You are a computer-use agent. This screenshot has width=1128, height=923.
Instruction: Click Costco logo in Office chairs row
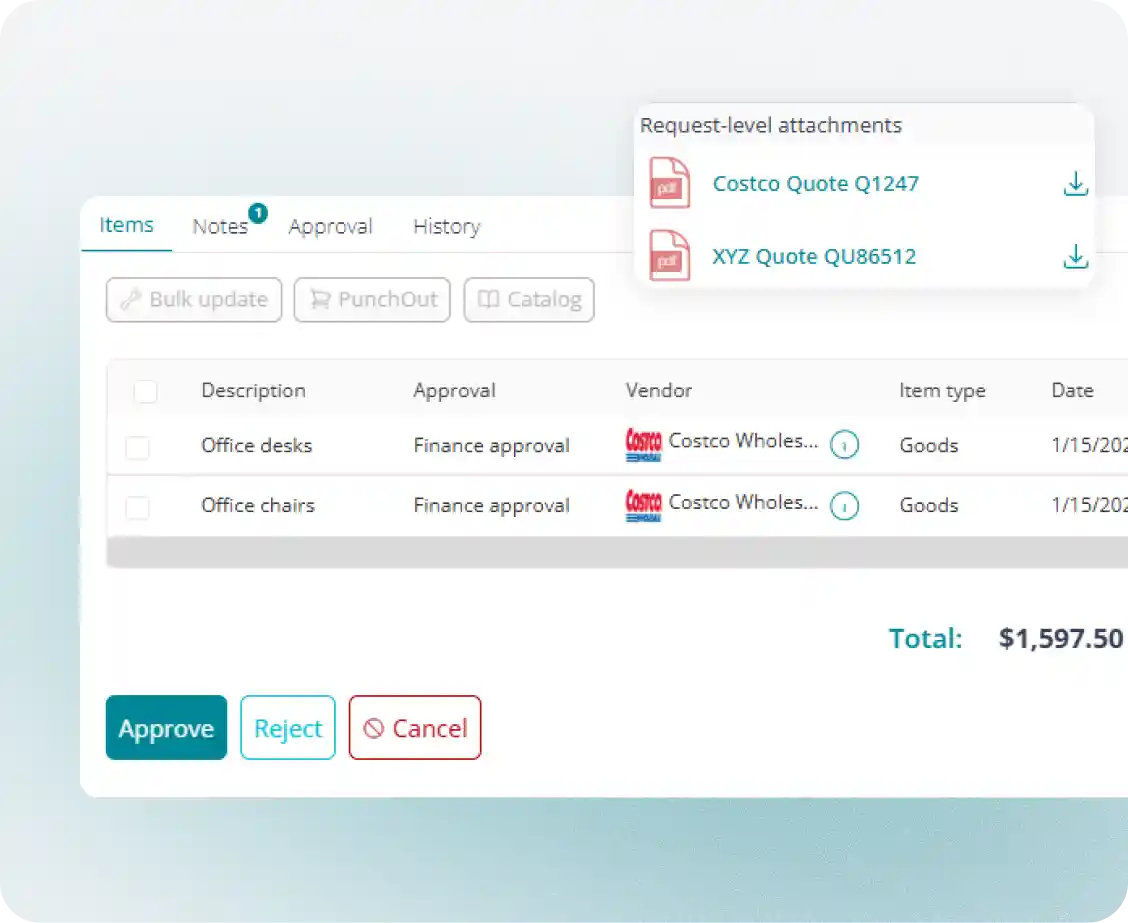pos(643,506)
